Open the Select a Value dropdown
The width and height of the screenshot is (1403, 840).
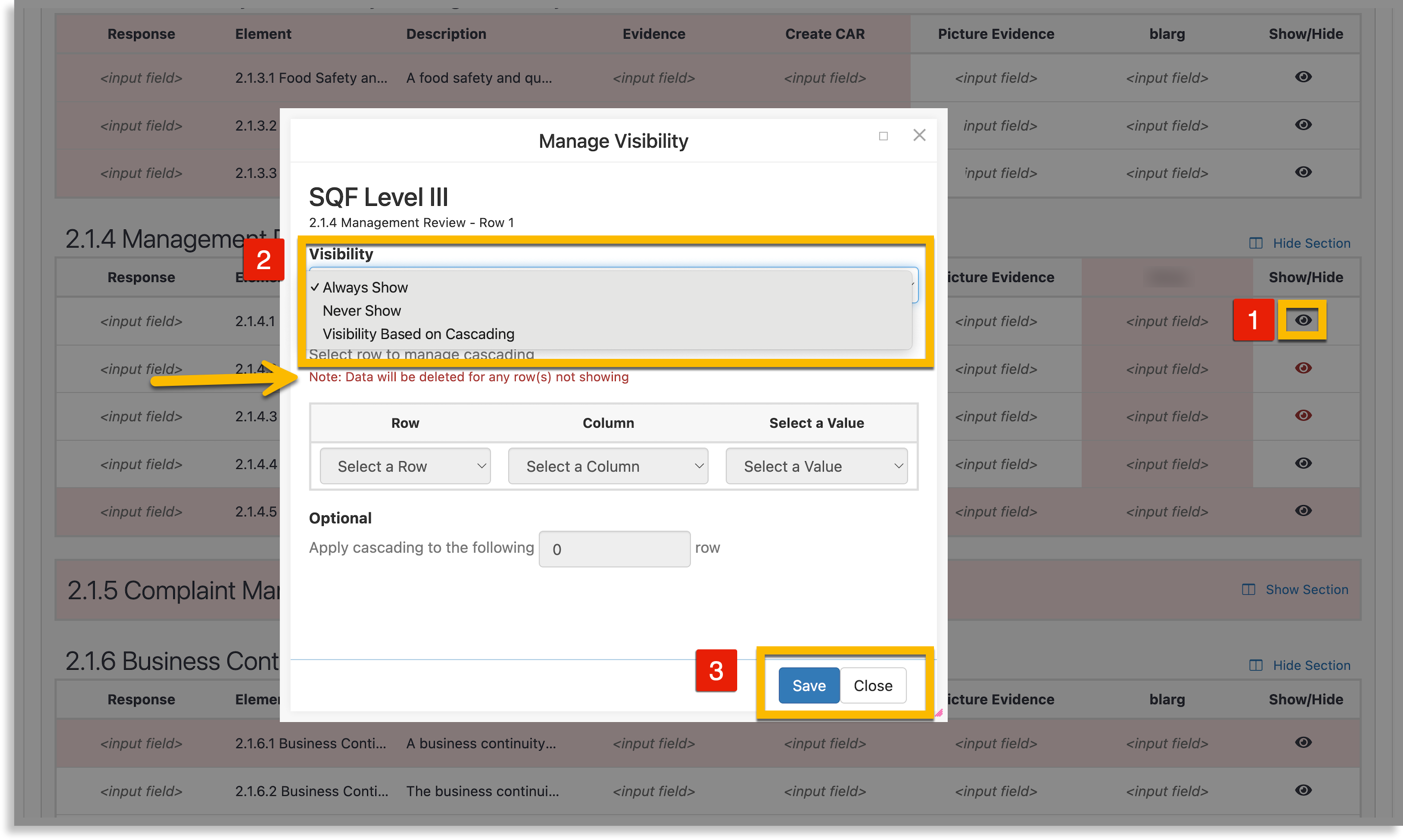point(816,466)
